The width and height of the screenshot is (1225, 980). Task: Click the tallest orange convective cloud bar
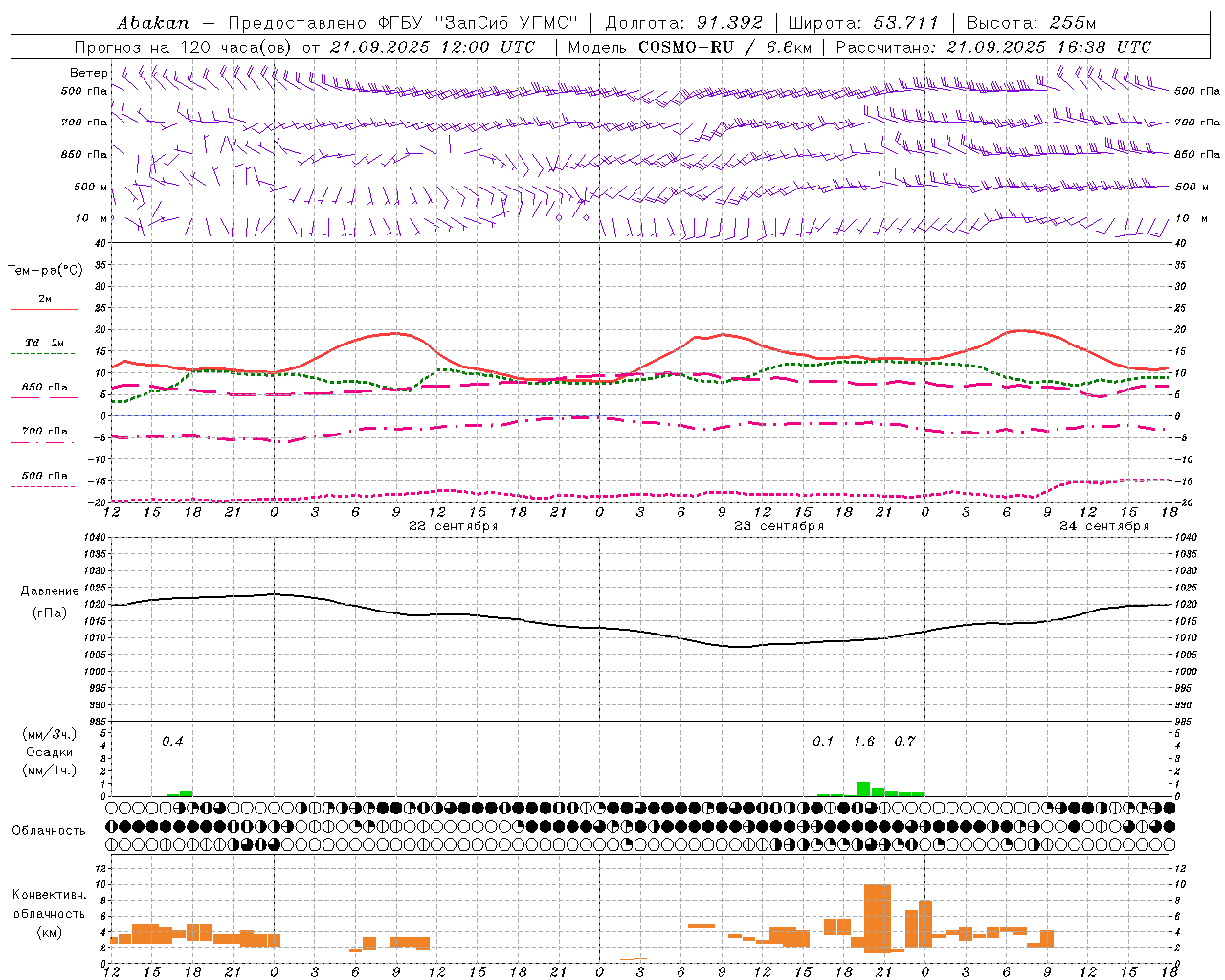878,919
